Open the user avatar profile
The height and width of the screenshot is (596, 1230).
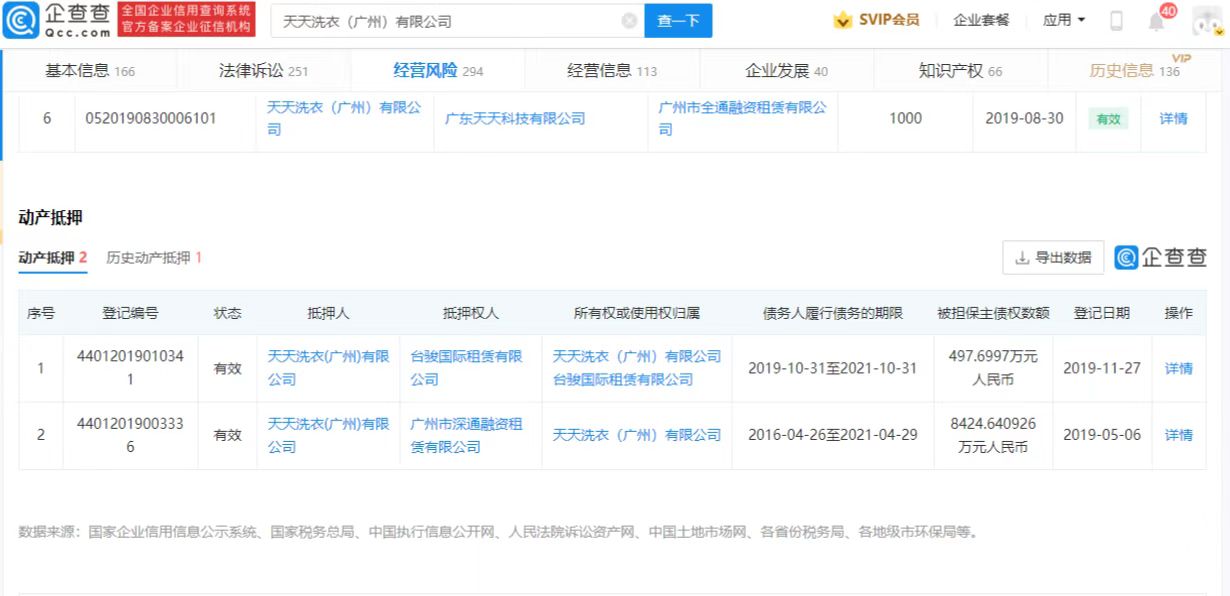pyautogui.click(x=1207, y=20)
